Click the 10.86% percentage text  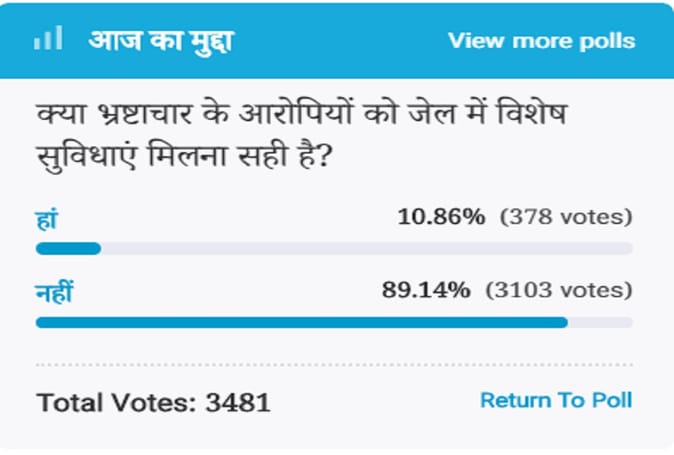[x=441, y=217]
